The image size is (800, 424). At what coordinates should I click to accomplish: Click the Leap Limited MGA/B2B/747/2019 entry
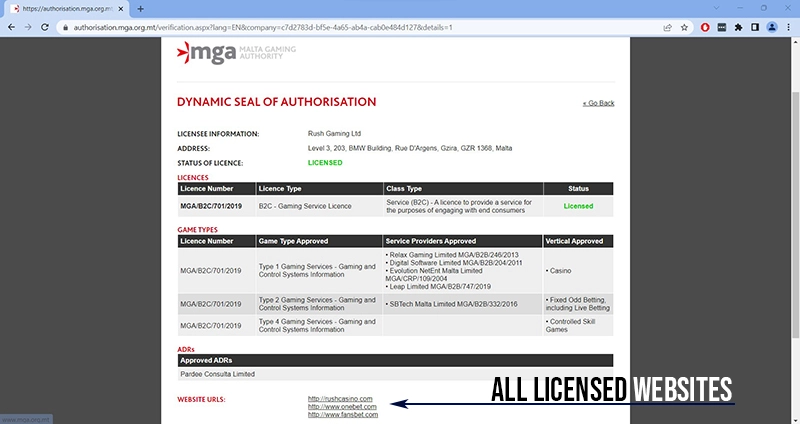[438, 287]
